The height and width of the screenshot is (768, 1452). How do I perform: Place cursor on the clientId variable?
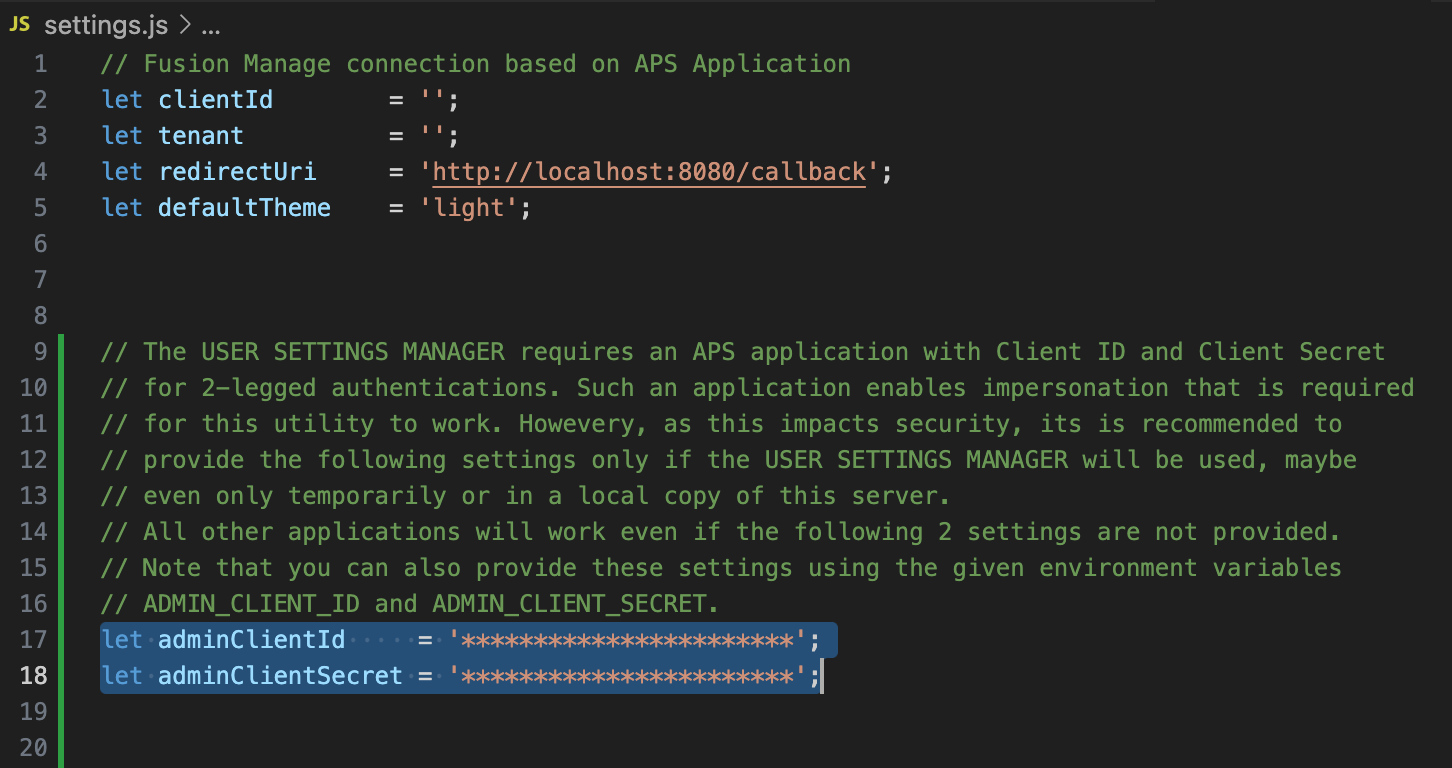[215, 100]
